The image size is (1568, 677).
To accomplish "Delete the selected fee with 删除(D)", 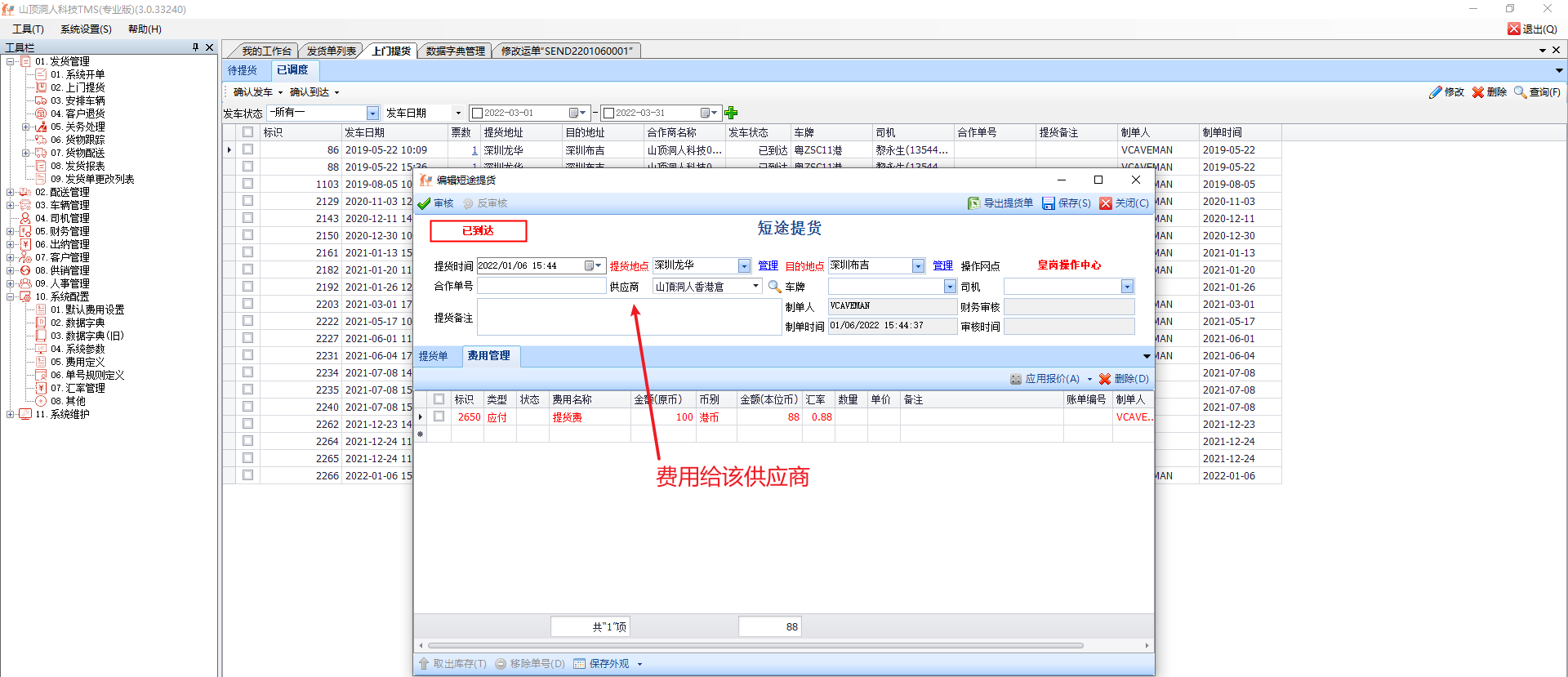I will [1124, 379].
